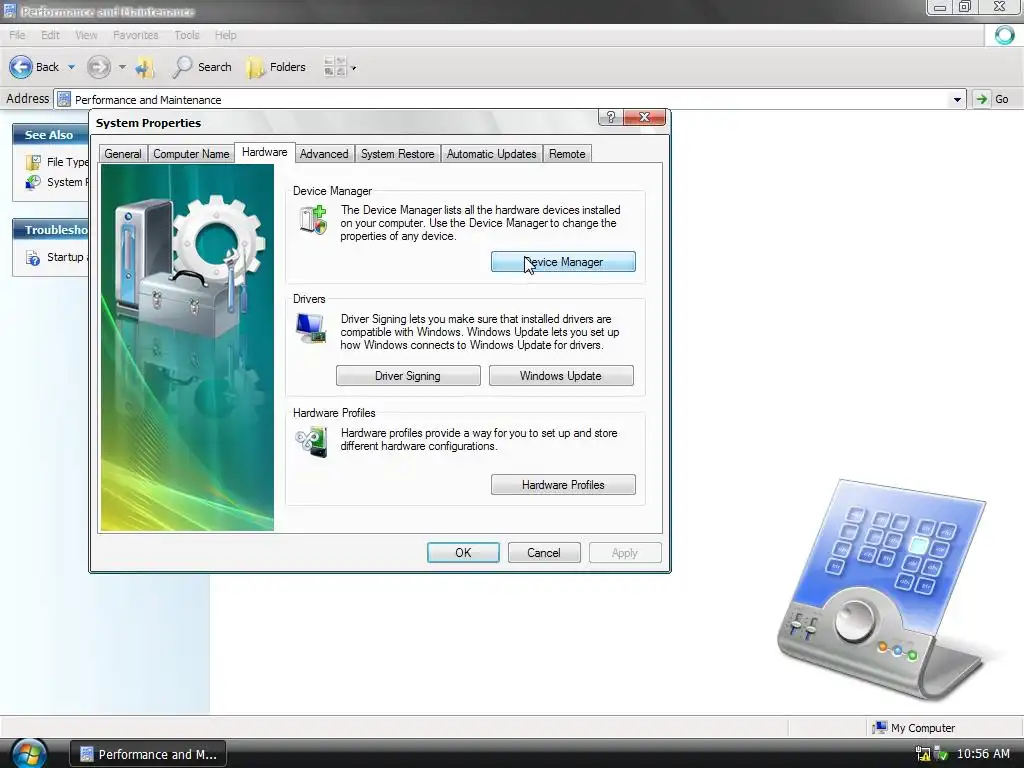1024x768 pixels.
Task: Open the Remote tab
Action: (x=567, y=154)
